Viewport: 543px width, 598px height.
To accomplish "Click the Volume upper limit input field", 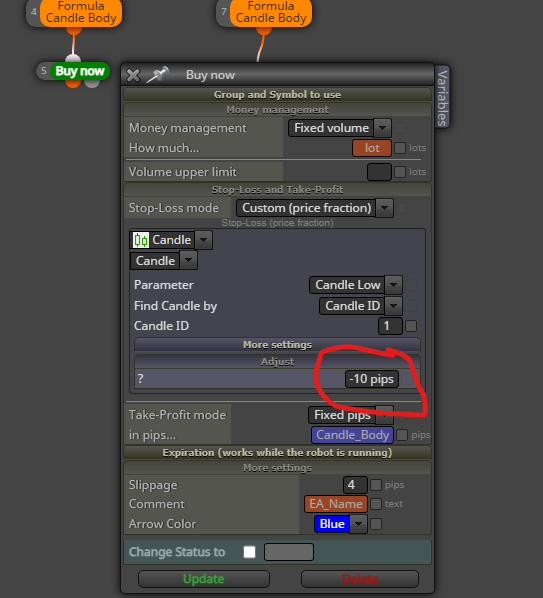I will 379,172.
